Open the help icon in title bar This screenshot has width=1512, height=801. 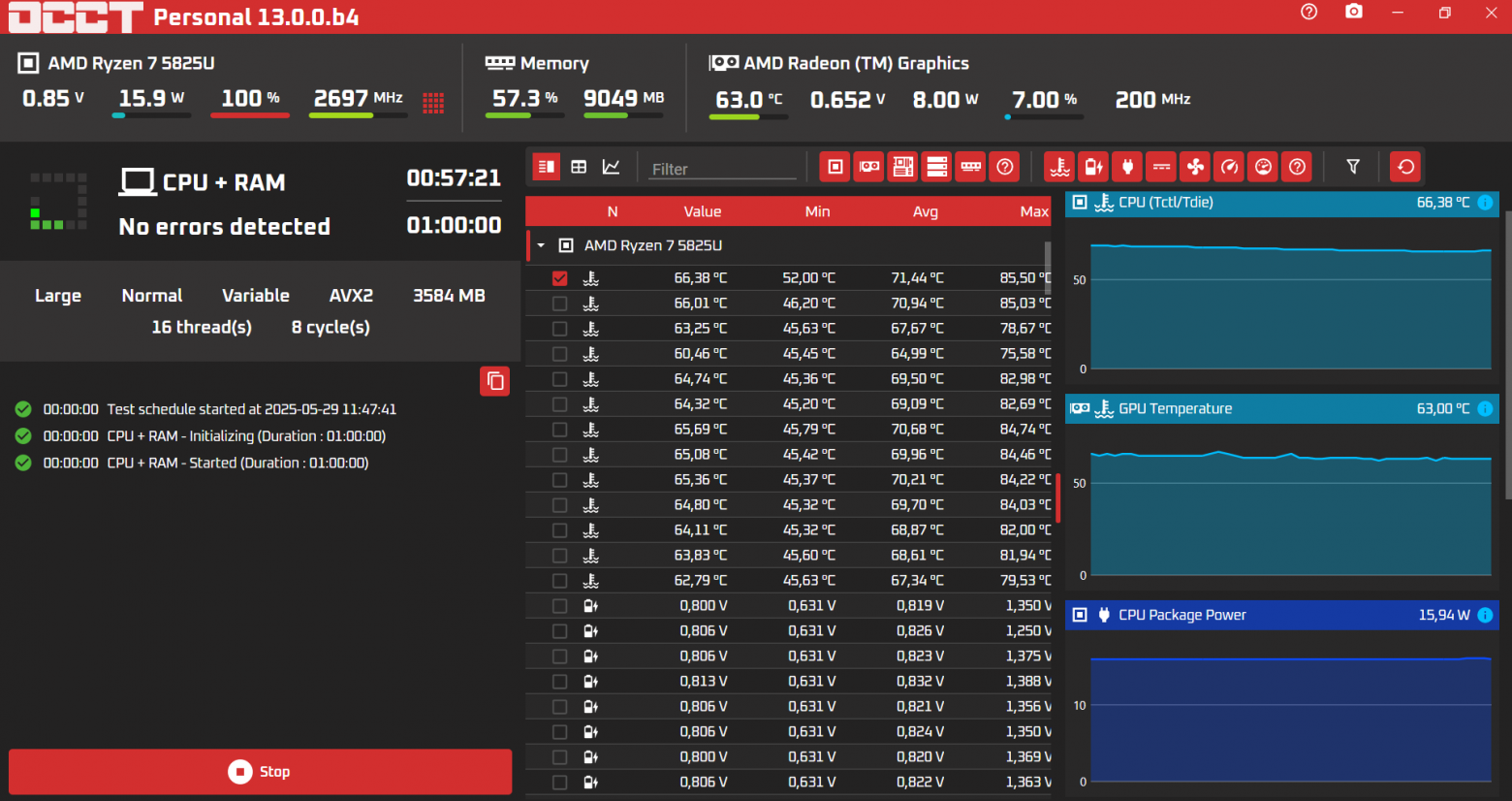coord(1309,12)
